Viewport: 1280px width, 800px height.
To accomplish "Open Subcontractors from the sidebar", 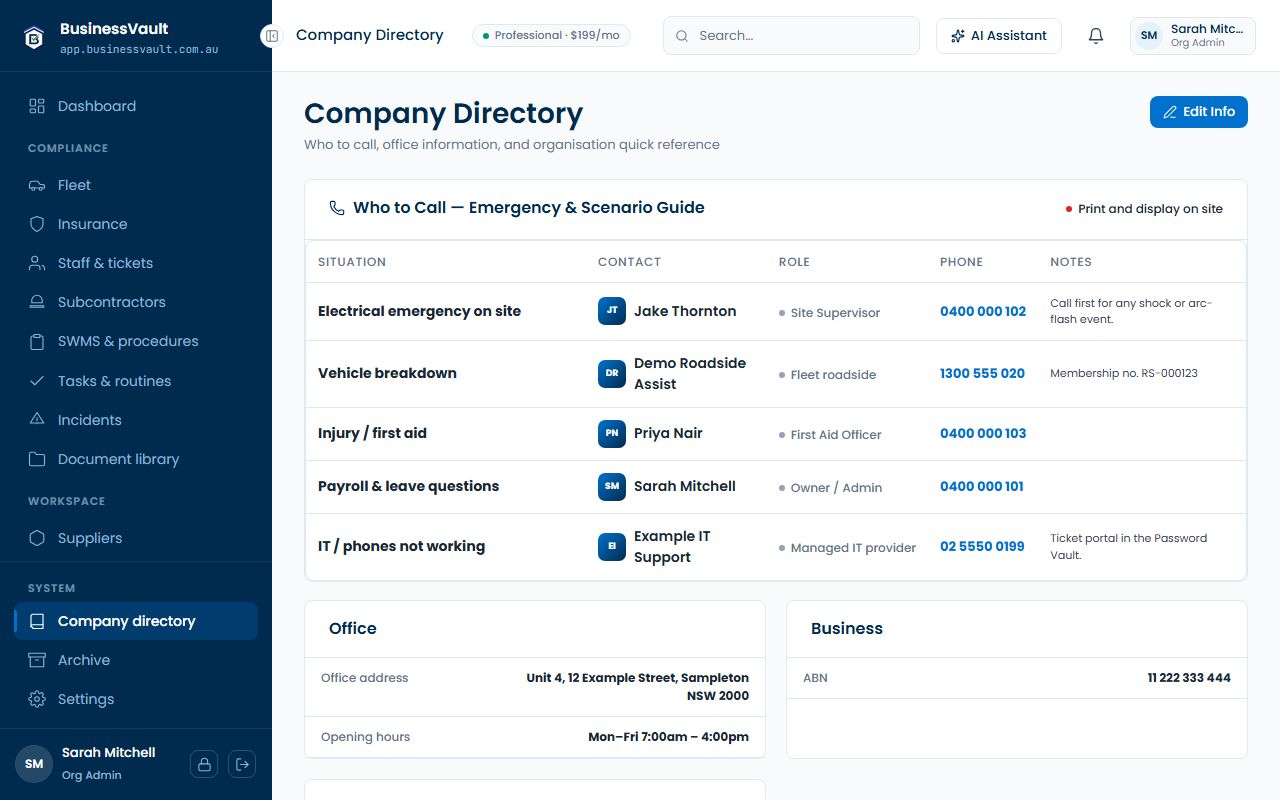I will pyautogui.click(x=136, y=302).
